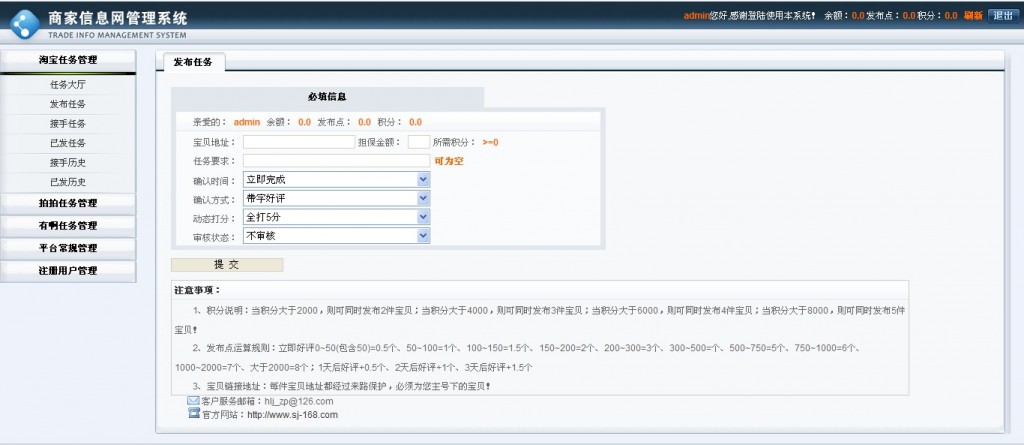Open 已发历史 in the sidebar
Screen dimensions: 1024x445
point(68,182)
